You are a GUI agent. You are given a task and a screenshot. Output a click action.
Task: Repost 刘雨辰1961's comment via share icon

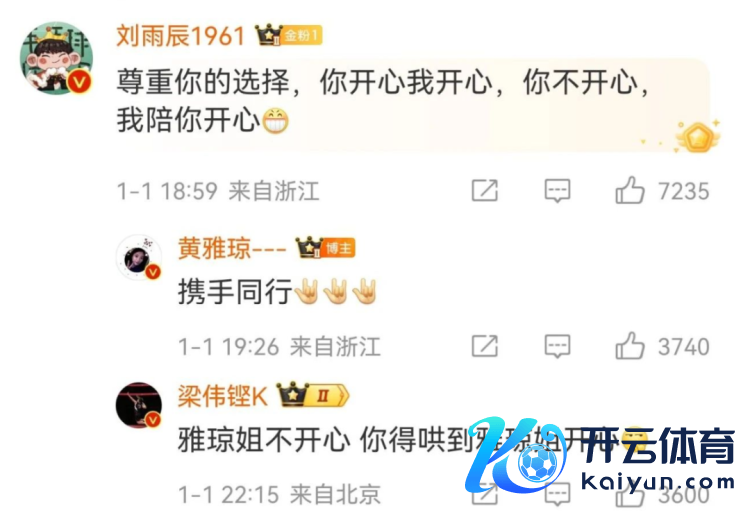click(485, 190)
